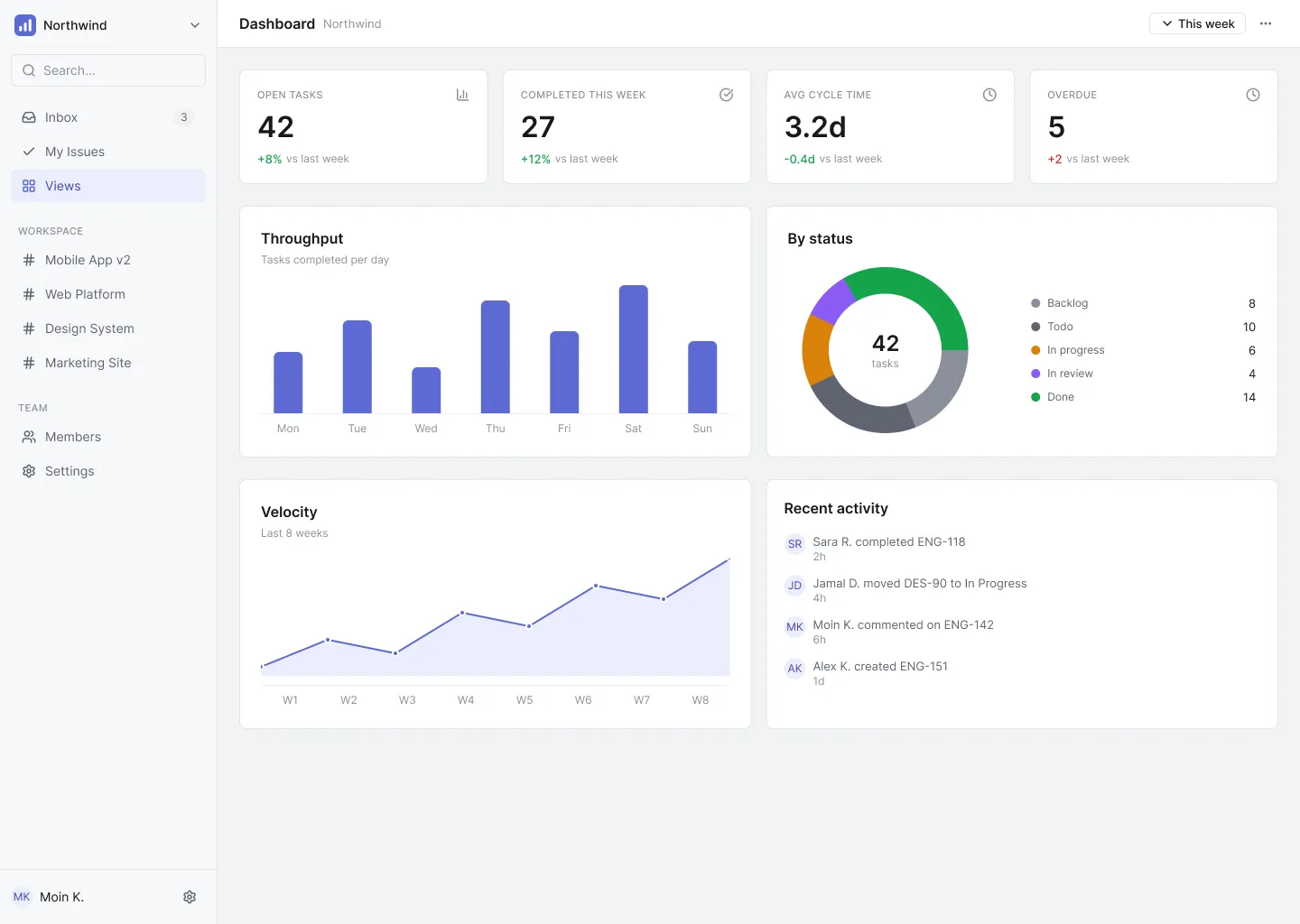The width and height of the screenshot is (1300, 924).
Task: Click the +2 overdue change indicator
Action: click(1054, 159)
